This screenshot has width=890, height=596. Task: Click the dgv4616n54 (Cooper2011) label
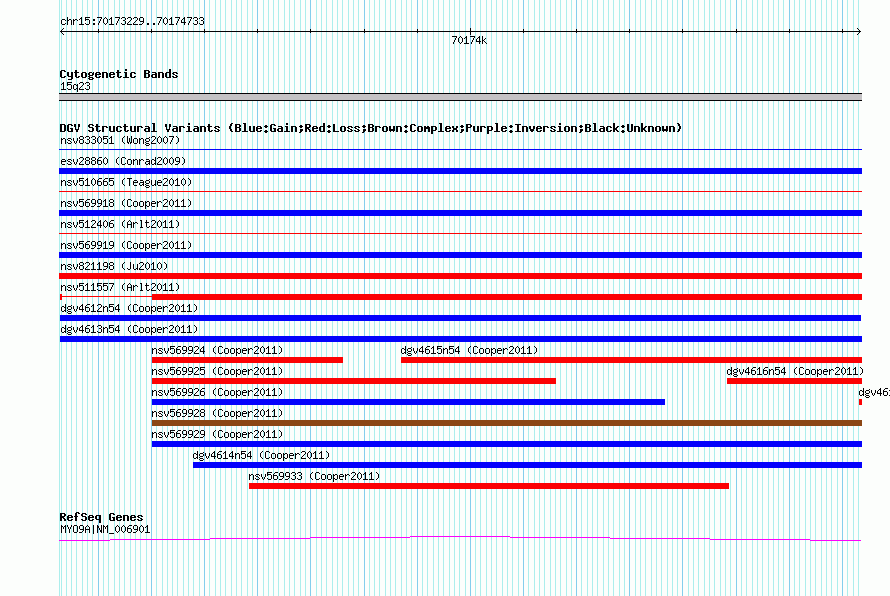pyautogui.click(x=795, y=371)
